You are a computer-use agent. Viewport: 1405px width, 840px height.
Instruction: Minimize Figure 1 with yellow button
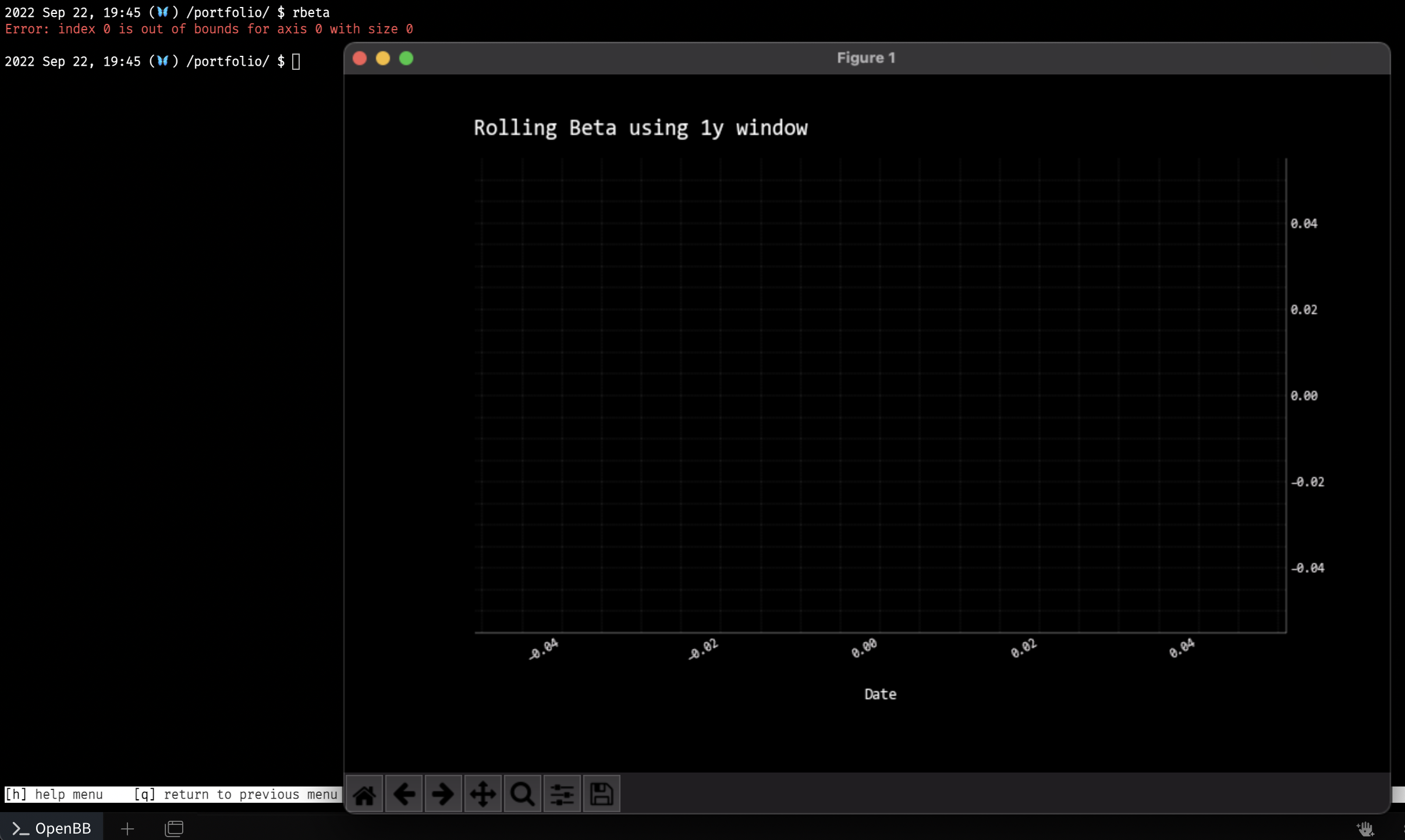click(x=383, y=58)
